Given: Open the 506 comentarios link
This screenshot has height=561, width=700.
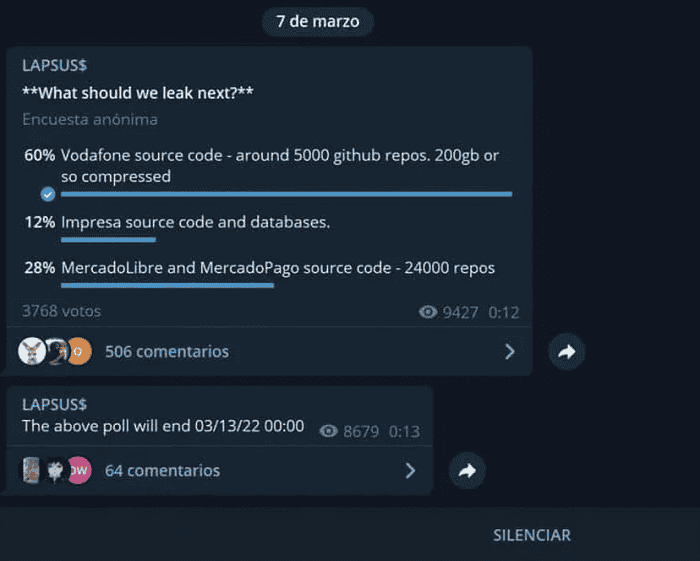Looking at the screenshot, I should pos(167,351).
